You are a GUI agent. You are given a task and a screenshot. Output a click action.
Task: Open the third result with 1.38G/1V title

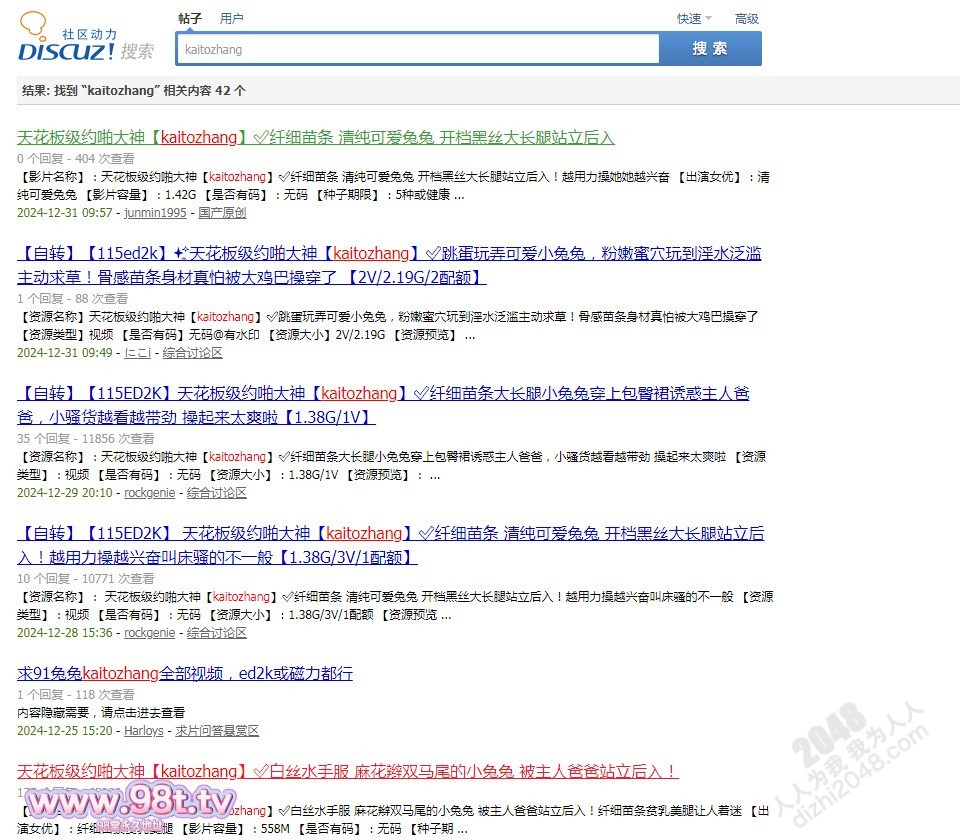point(383,404)
